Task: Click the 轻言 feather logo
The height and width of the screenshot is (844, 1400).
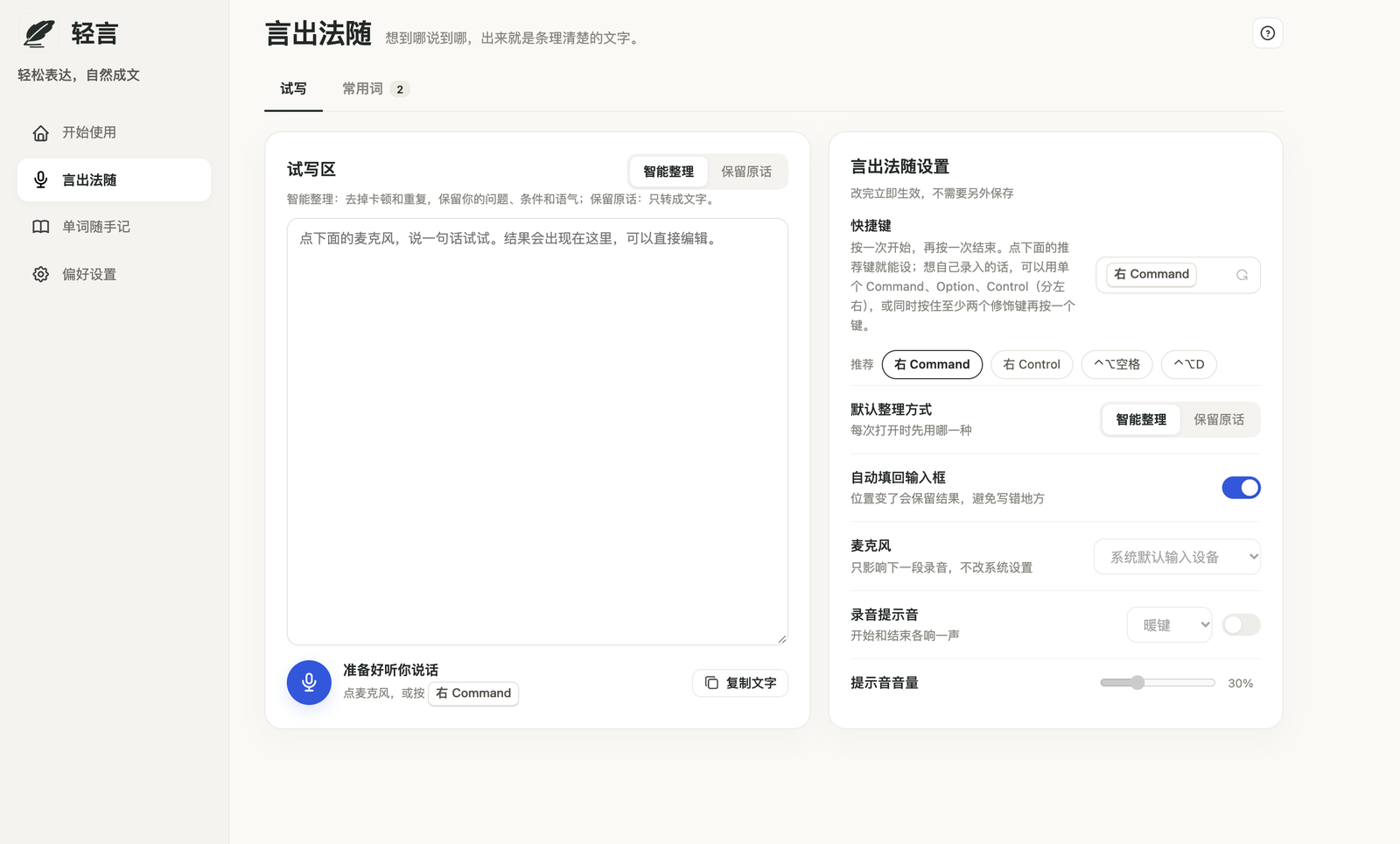Action: tap(38, 33)
